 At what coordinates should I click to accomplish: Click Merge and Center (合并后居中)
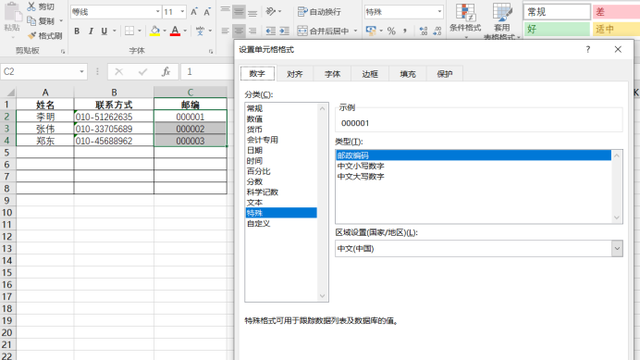tap(323, 31)
